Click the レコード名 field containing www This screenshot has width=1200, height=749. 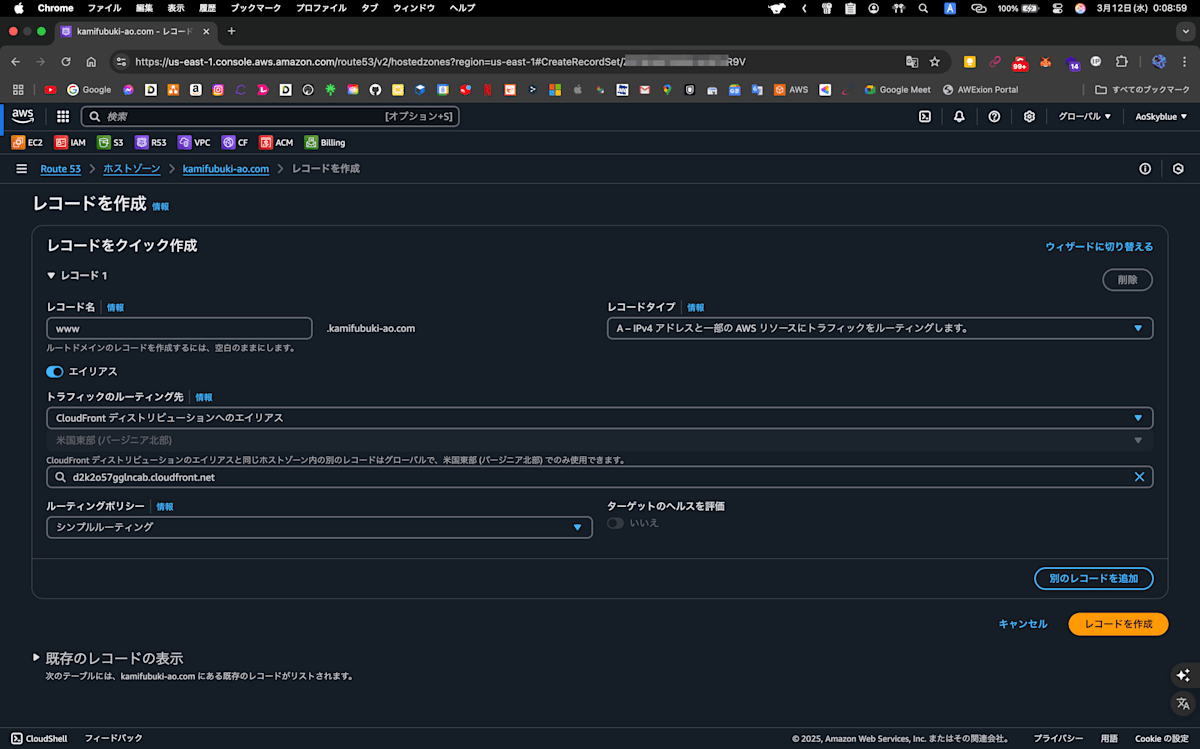[x=180, y=328]
